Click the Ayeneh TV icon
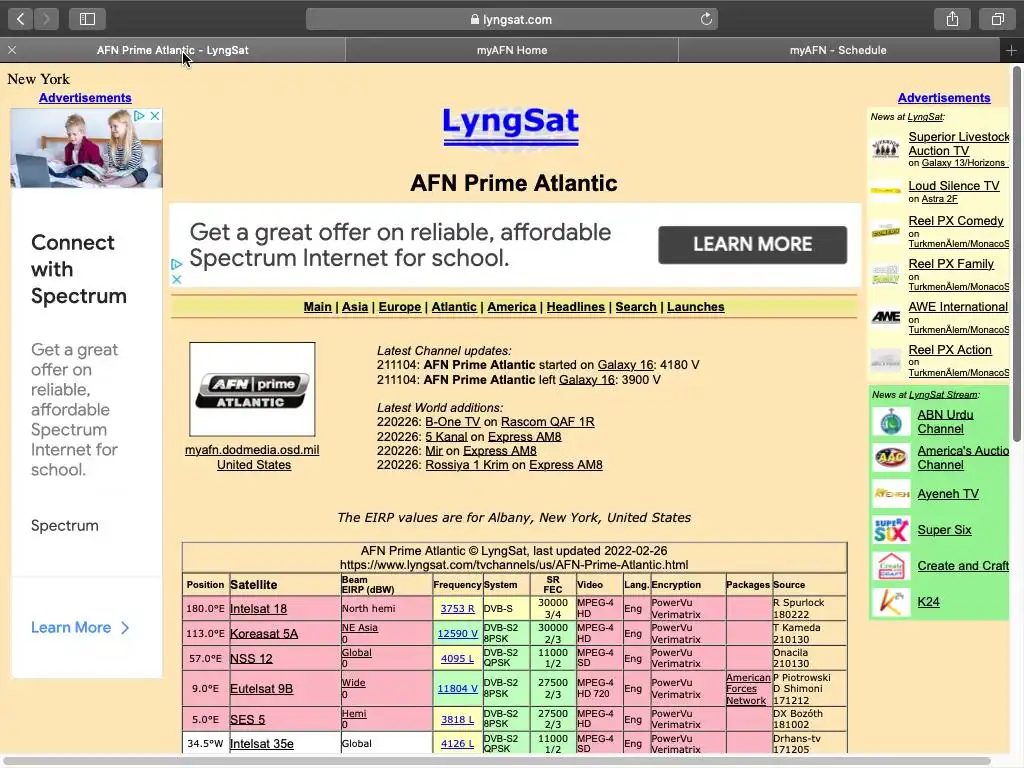 (891, 494)
